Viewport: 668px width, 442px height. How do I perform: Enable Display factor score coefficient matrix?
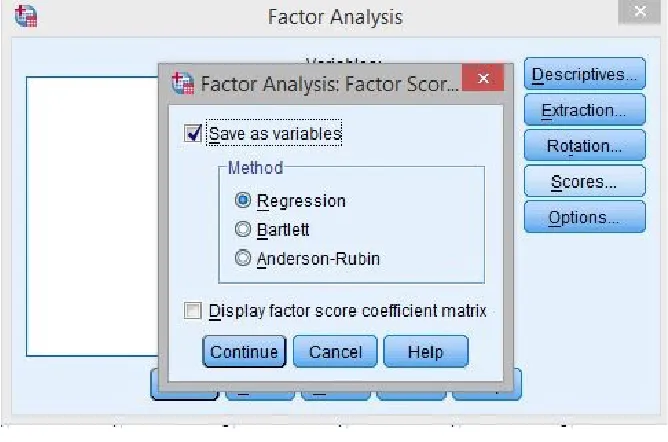(x=192, y=310)
